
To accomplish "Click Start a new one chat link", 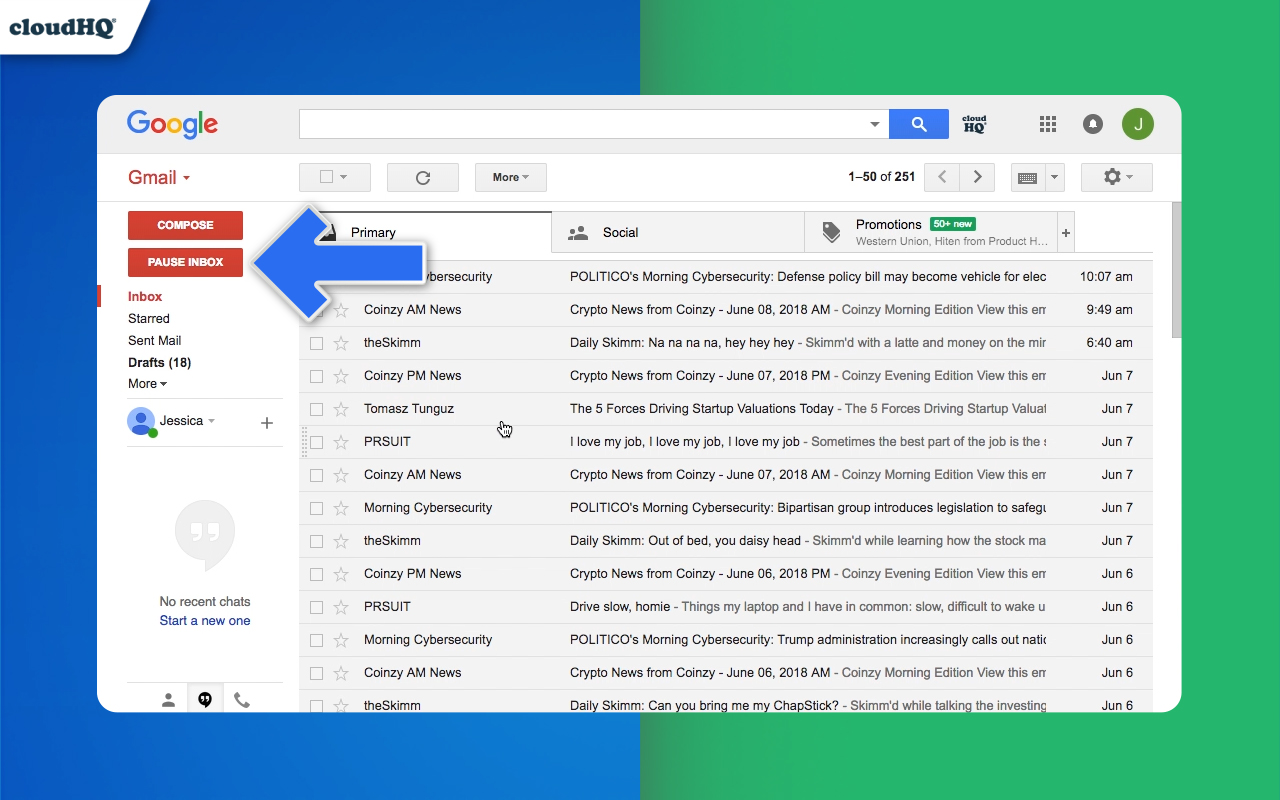I will 204,620.
